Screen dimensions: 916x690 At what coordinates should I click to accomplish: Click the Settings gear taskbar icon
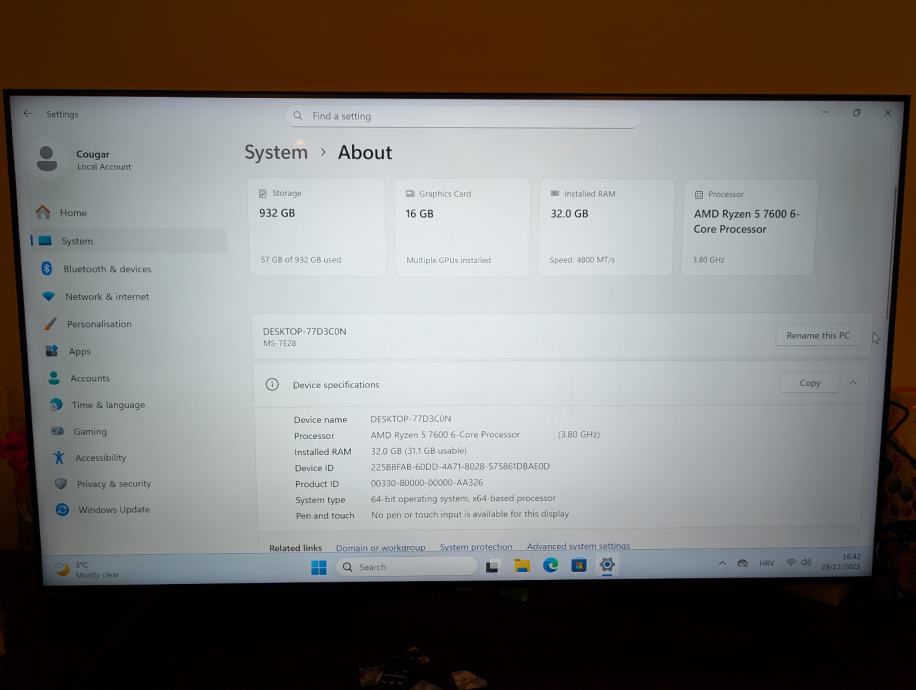[607, 564]
